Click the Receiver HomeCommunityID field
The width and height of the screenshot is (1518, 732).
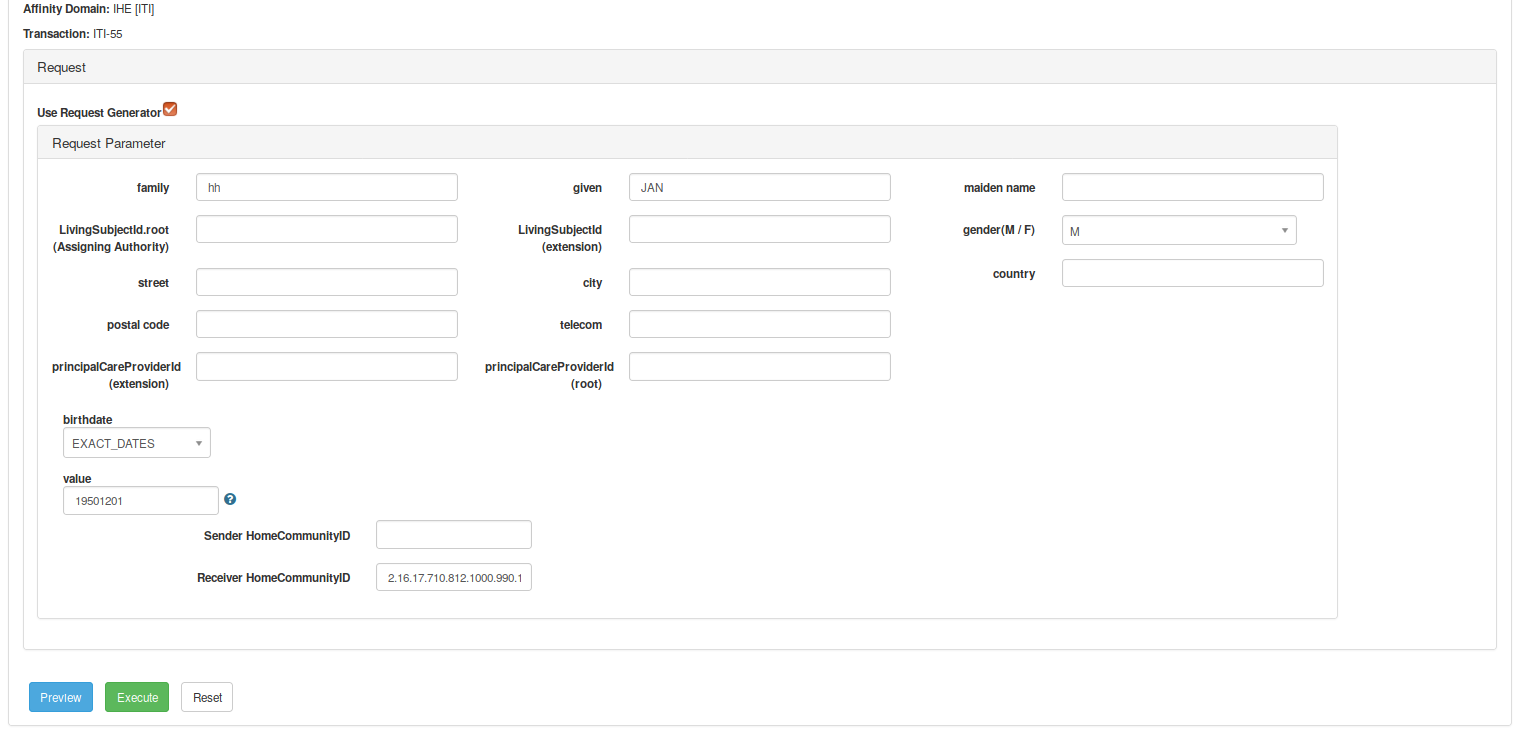(453, 577)
